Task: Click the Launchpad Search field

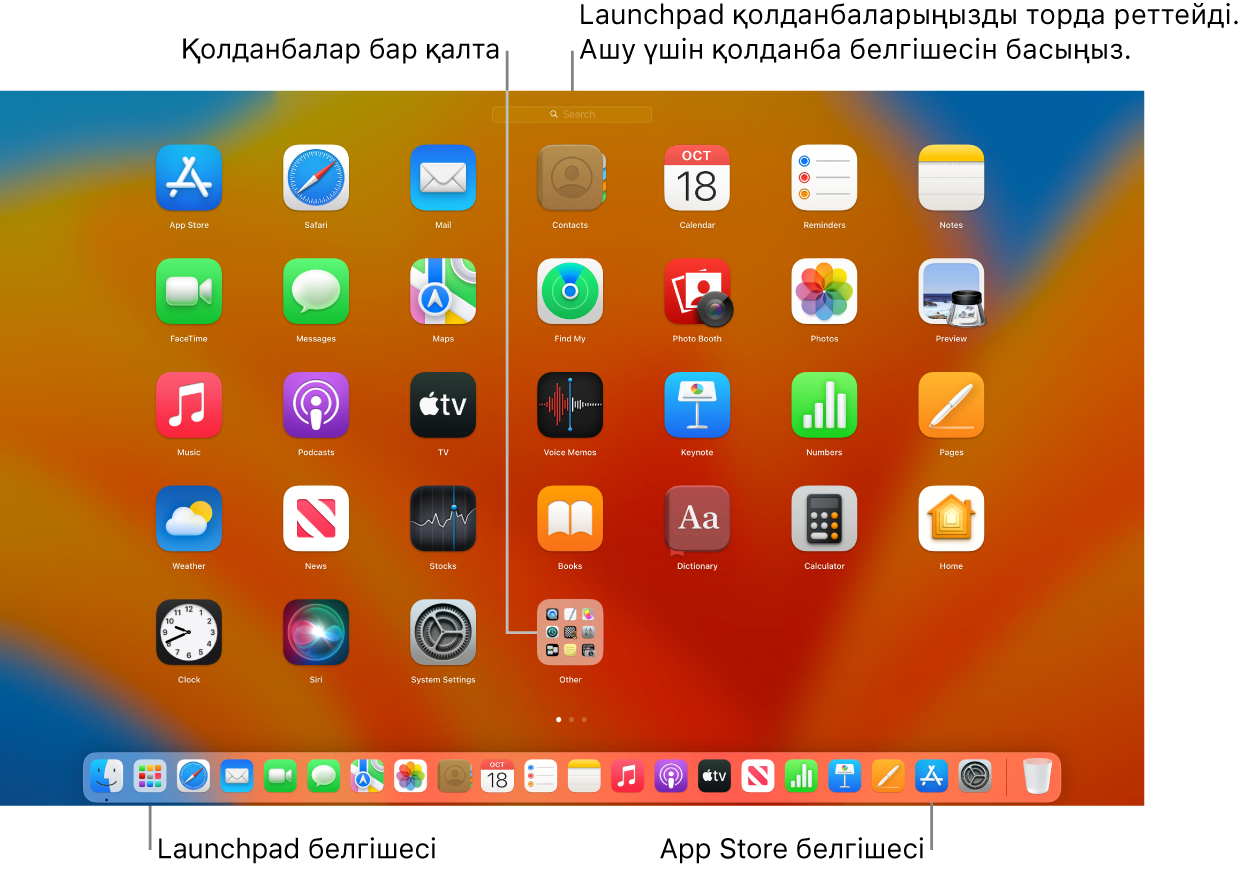Action: pyautogui.click(x=572, y=115)
